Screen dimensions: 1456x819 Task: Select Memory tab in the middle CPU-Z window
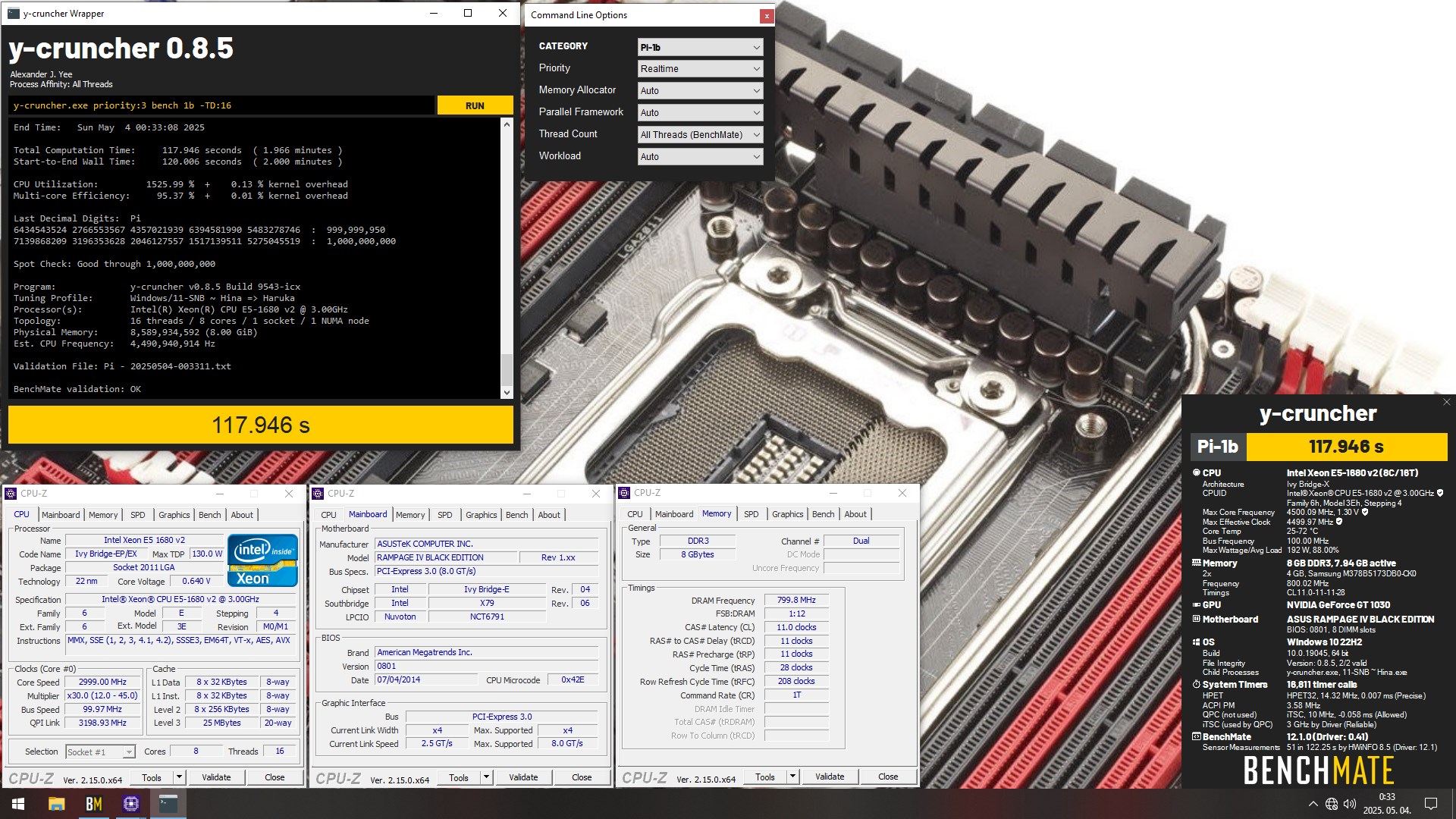point(410,515)
